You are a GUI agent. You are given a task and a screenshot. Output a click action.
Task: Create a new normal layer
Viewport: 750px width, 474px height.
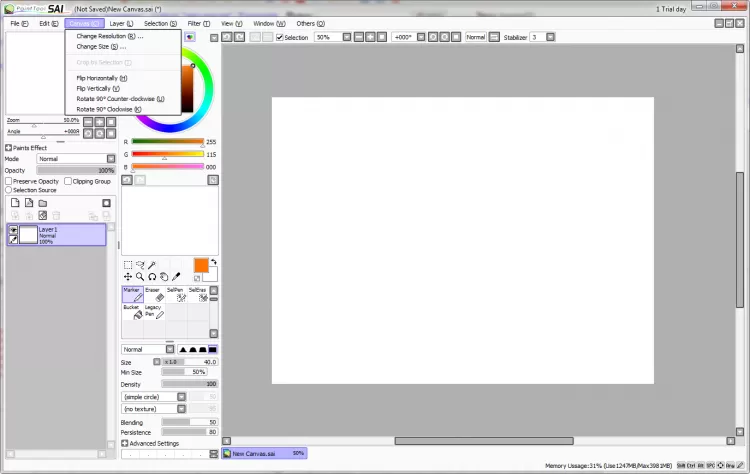[x=15, y=203]
